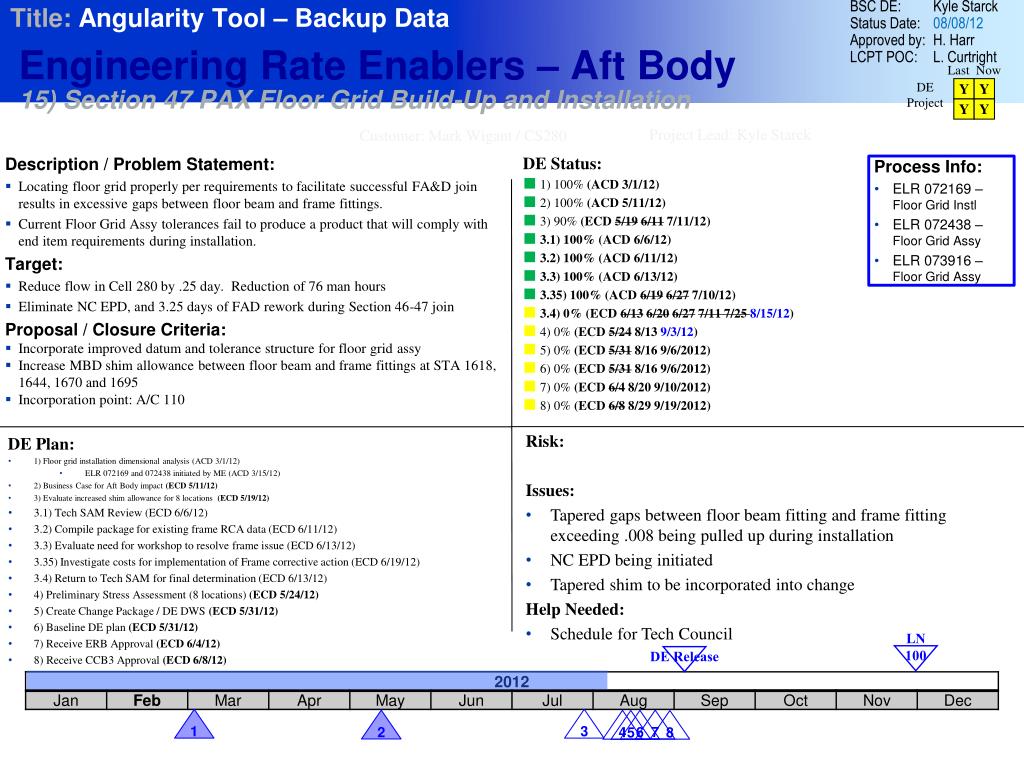Click the LCPT POC name L. Curtright
Image resolution: width=1024 pixels, height=768 pixels.
(x=965, y=57)
